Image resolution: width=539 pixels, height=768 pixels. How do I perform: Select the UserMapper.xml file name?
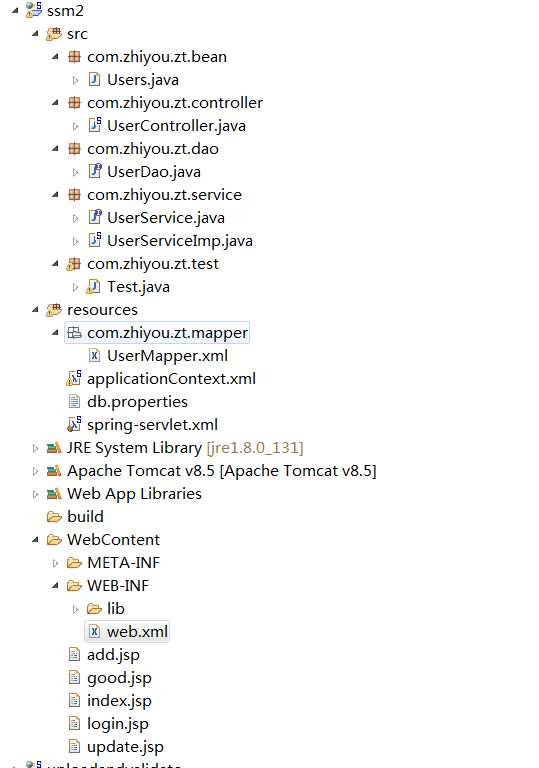pos(167,356)
